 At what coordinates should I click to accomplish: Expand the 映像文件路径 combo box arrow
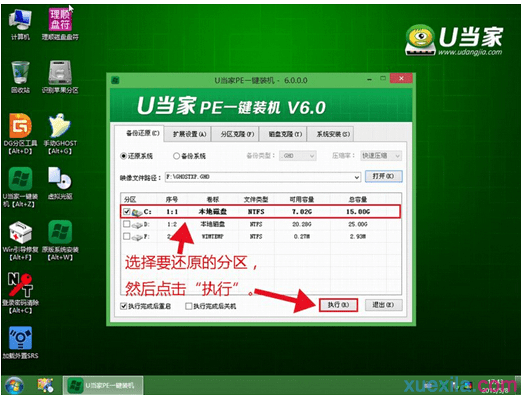tap(357, 177)
